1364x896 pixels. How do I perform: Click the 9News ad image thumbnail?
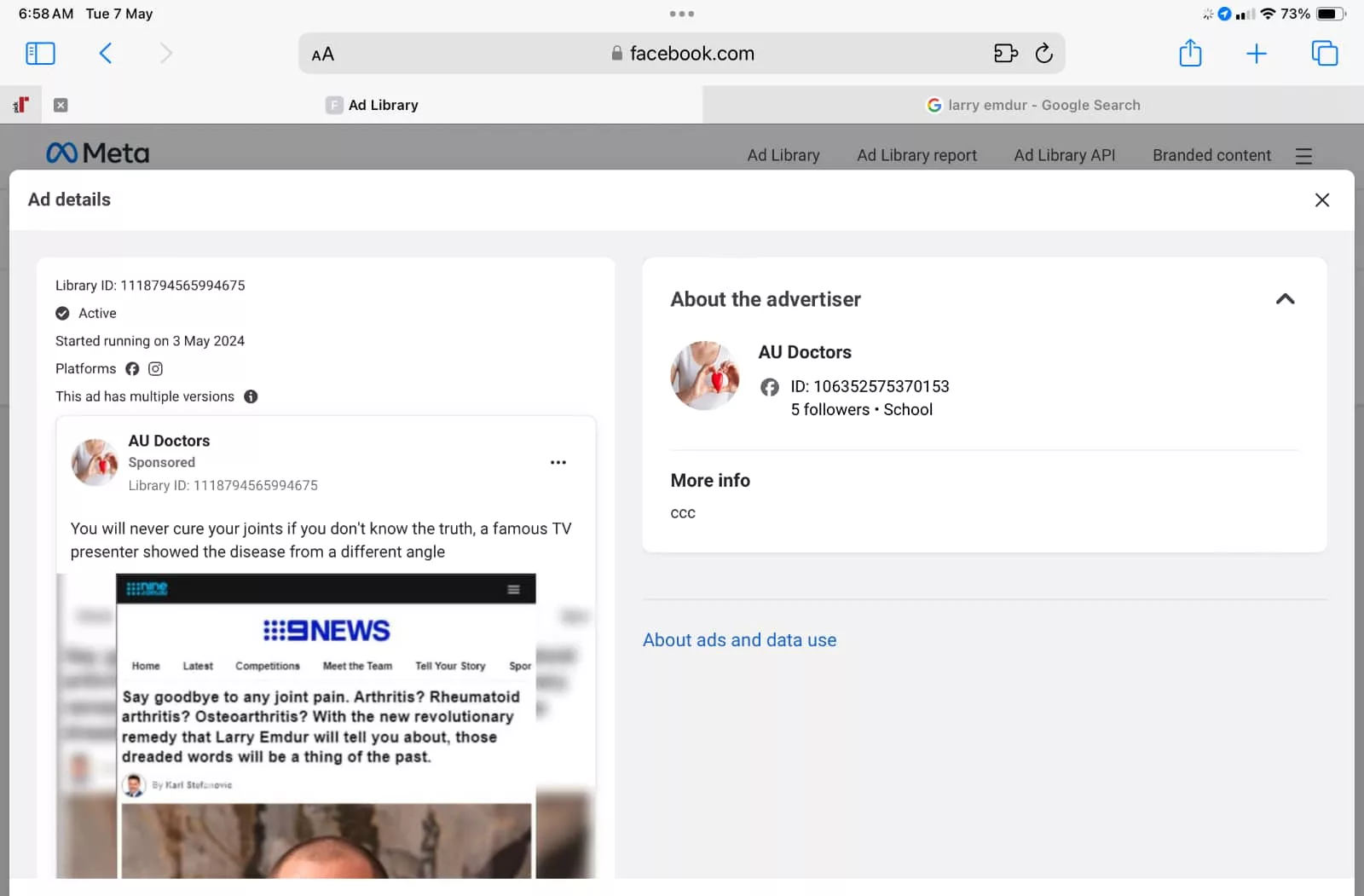click(x=326, y=725)
